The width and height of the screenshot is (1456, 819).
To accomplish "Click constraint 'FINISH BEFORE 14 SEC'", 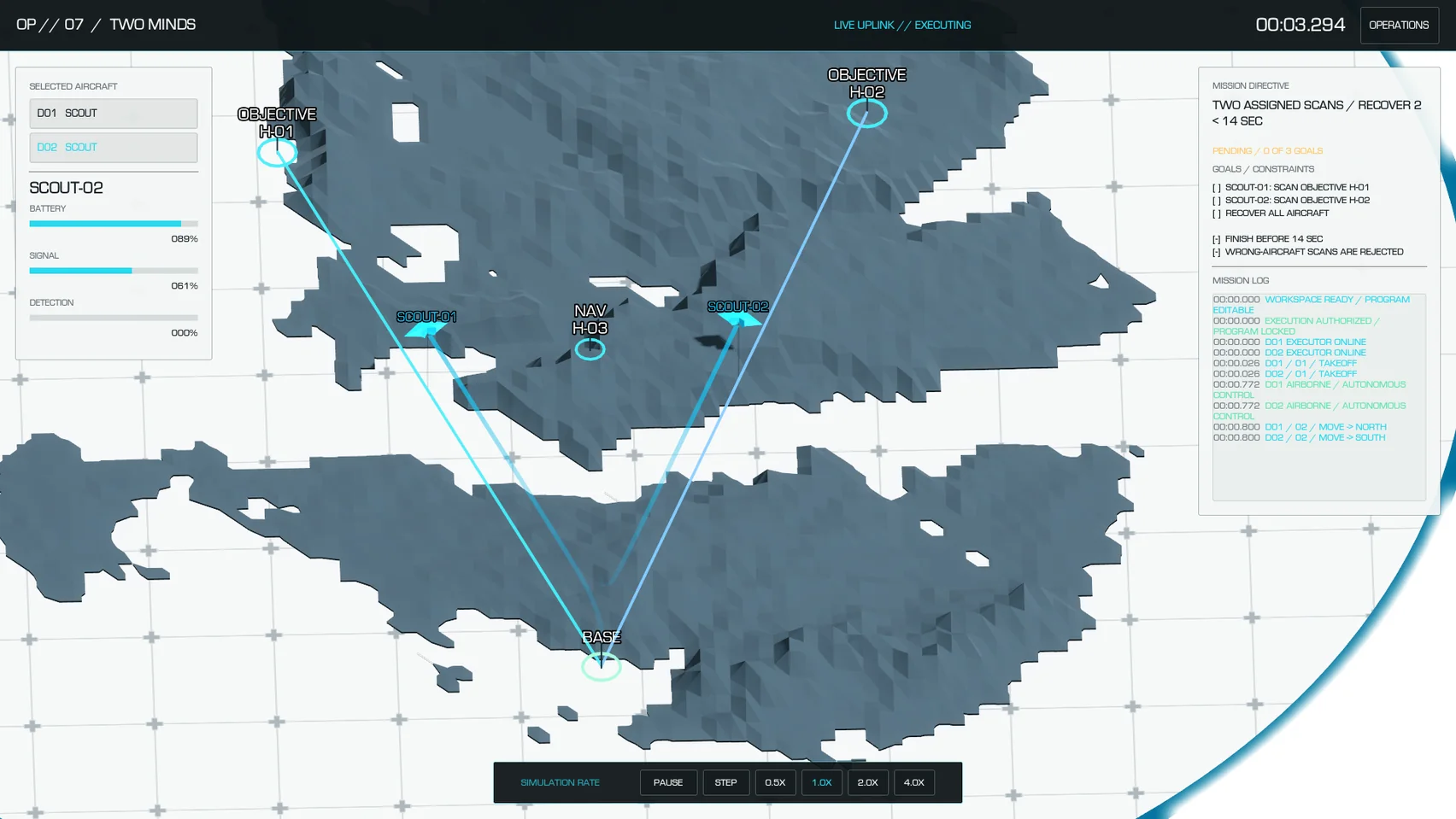I will click(1267, 239).
